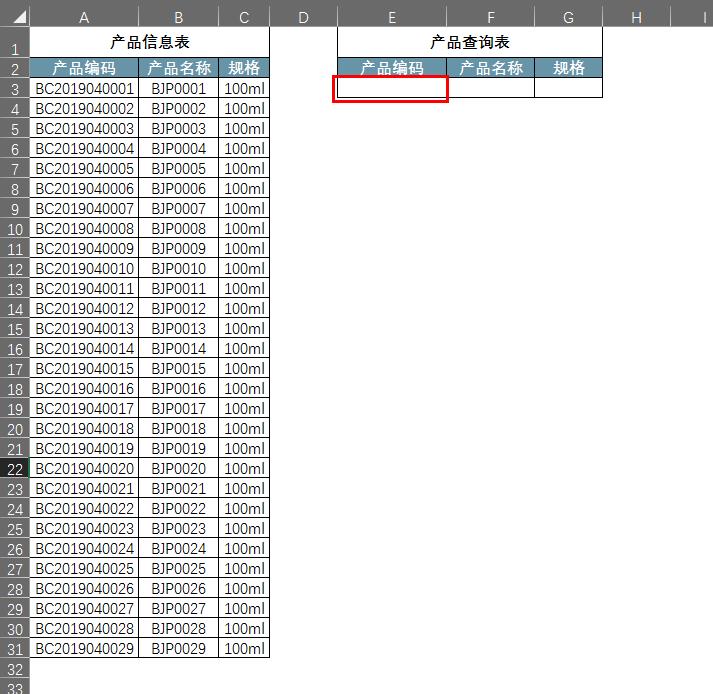713x694 pixels.
Task: Select cell BC2019040020
Action: pyautogui.click(x=84, y=468)
